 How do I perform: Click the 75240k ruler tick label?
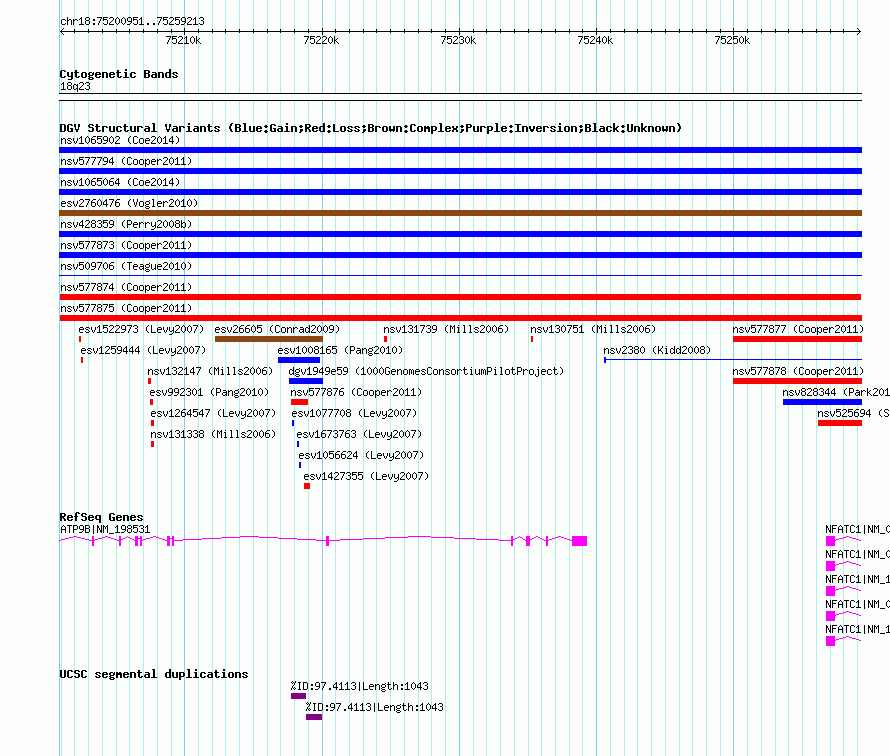595,40
